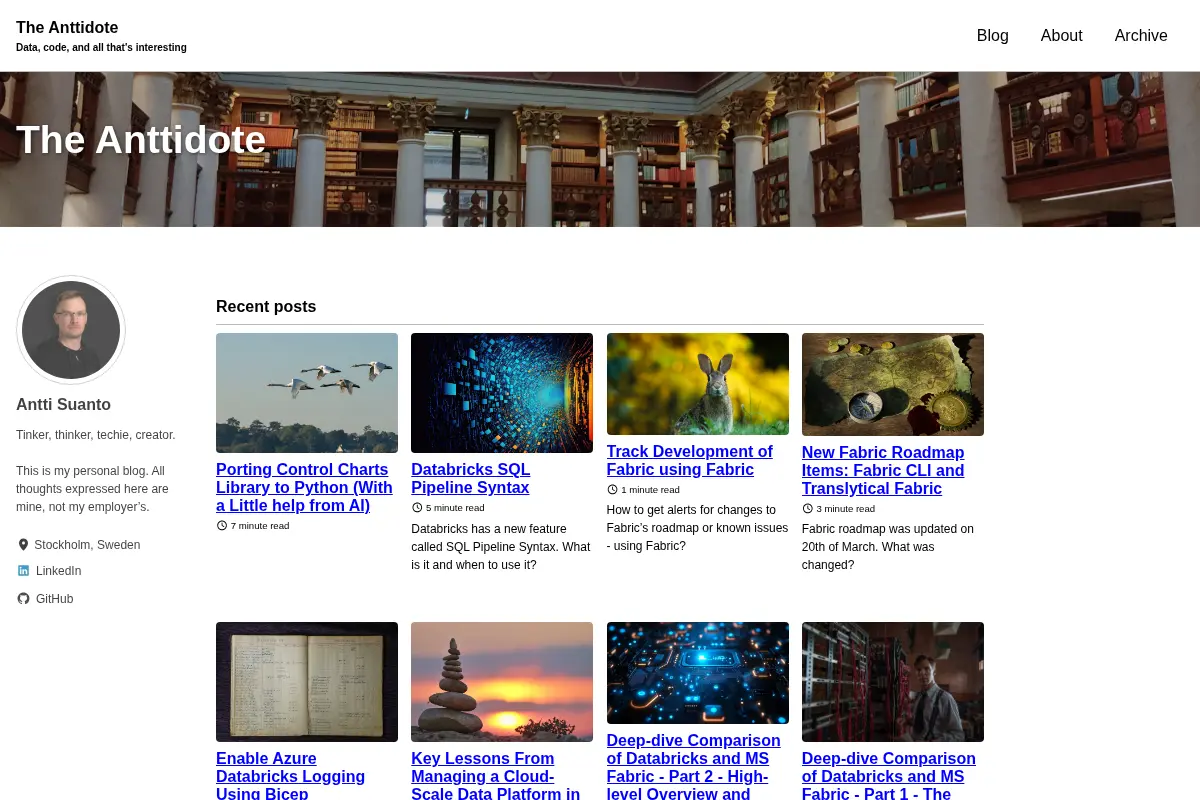Open Deep-dive Comparison Part 1 post title
The height and width of the screenshot is (800, 1200).
[888, 775]
